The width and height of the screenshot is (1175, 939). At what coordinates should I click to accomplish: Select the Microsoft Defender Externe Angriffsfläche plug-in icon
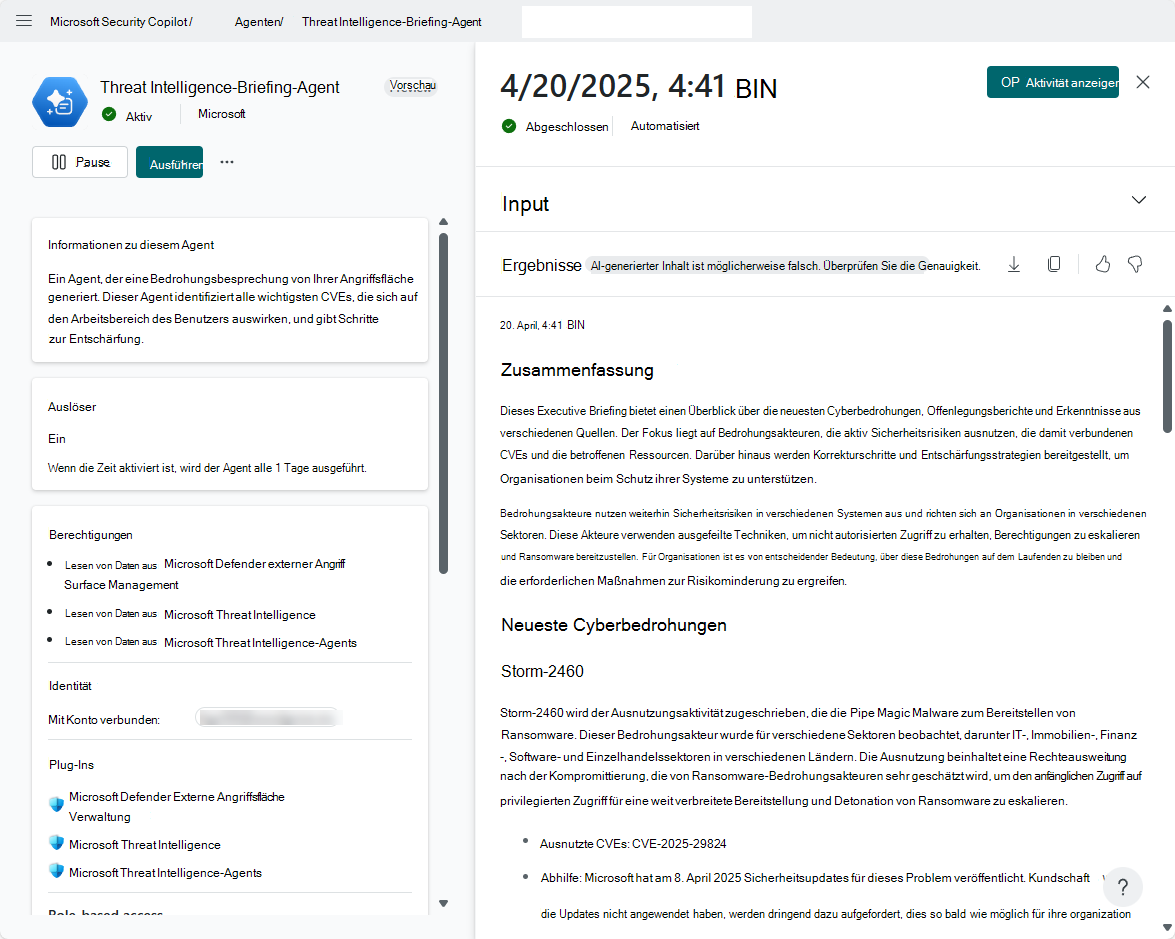click(x=57, y=804)
